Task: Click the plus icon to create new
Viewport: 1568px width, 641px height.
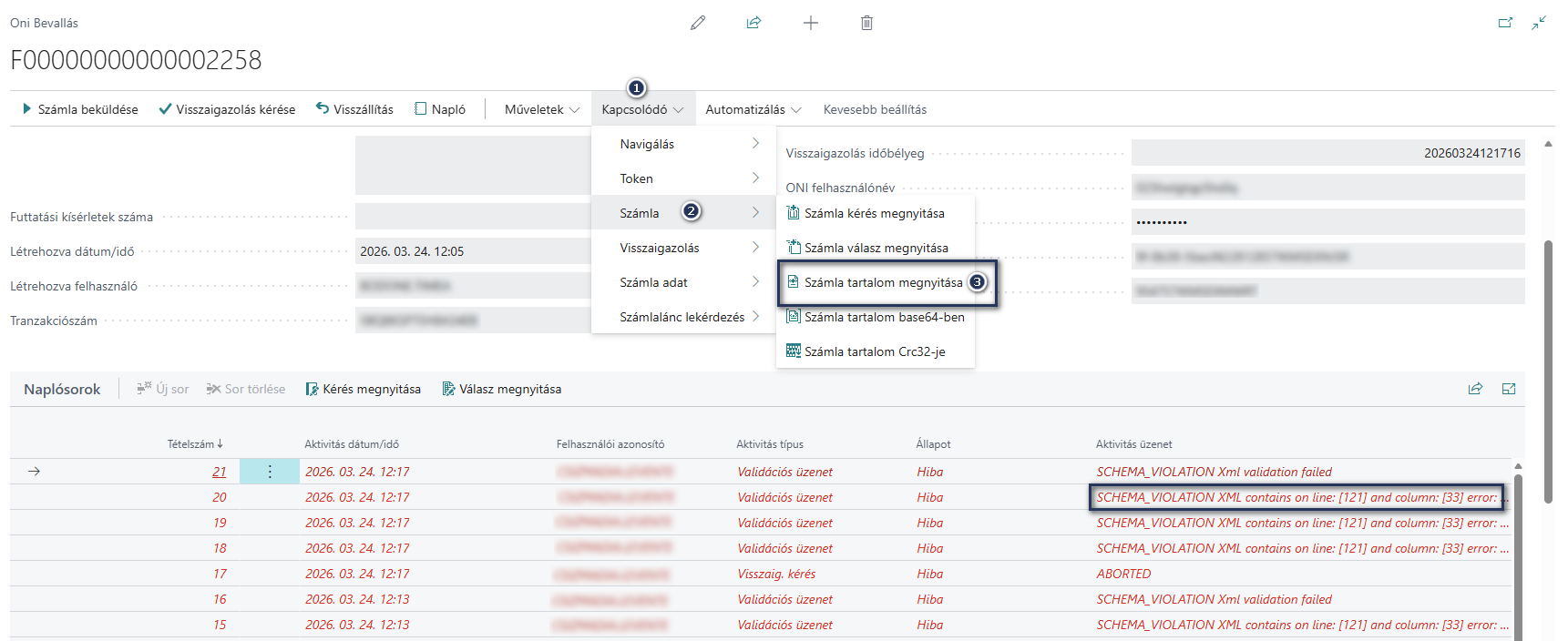Action: (811, 23)
